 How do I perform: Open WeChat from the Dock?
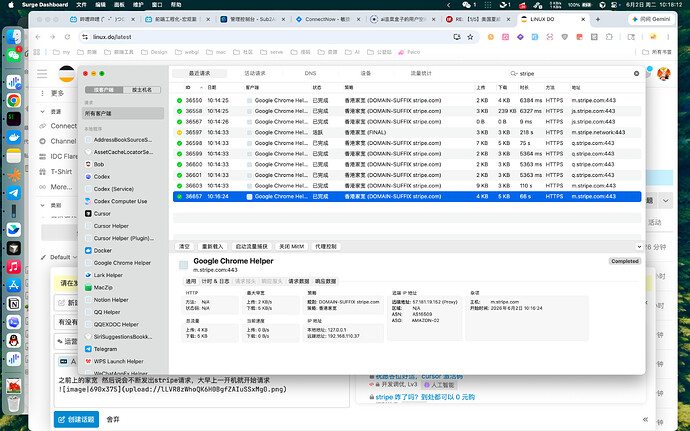pos(14,55)
